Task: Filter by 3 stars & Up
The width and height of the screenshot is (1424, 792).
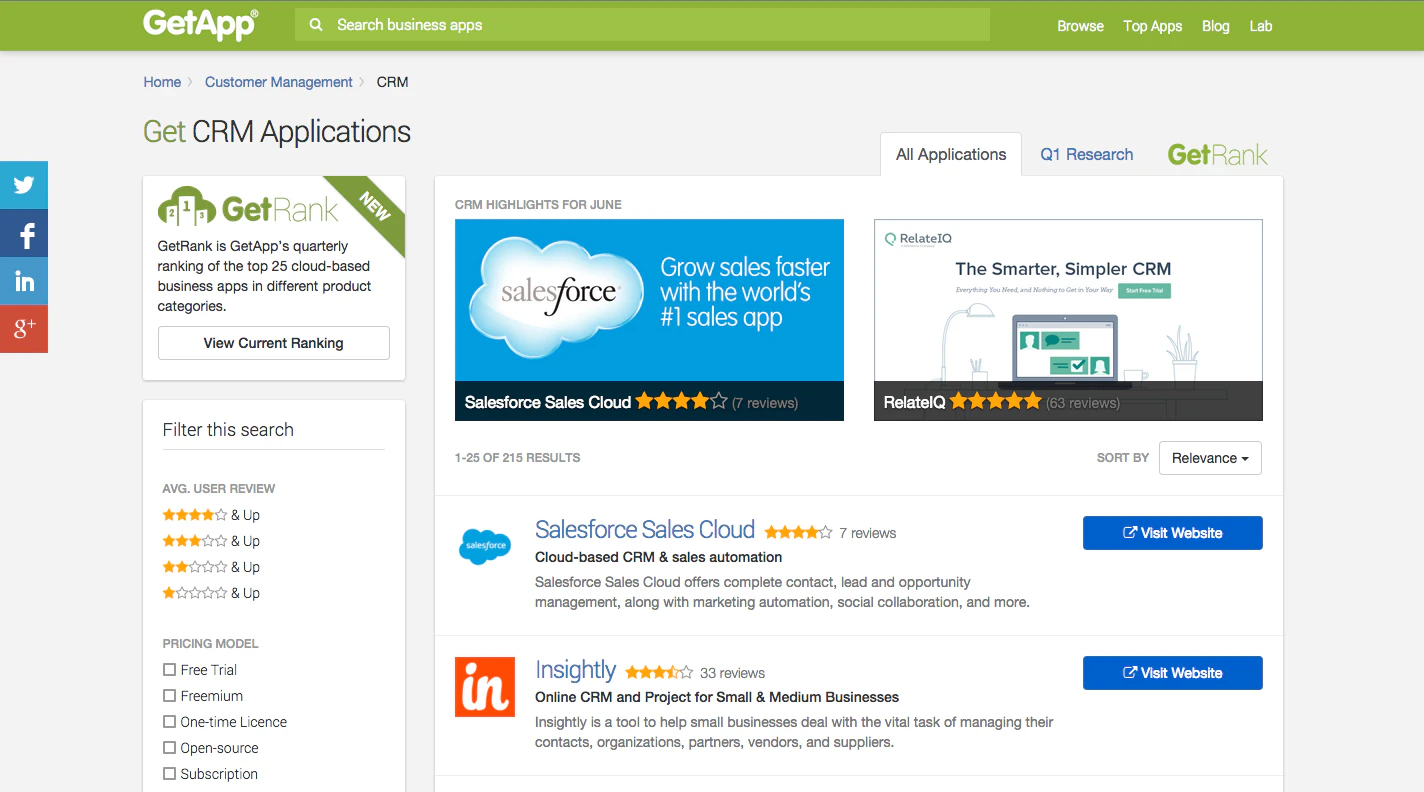Action: pos(211,541)
